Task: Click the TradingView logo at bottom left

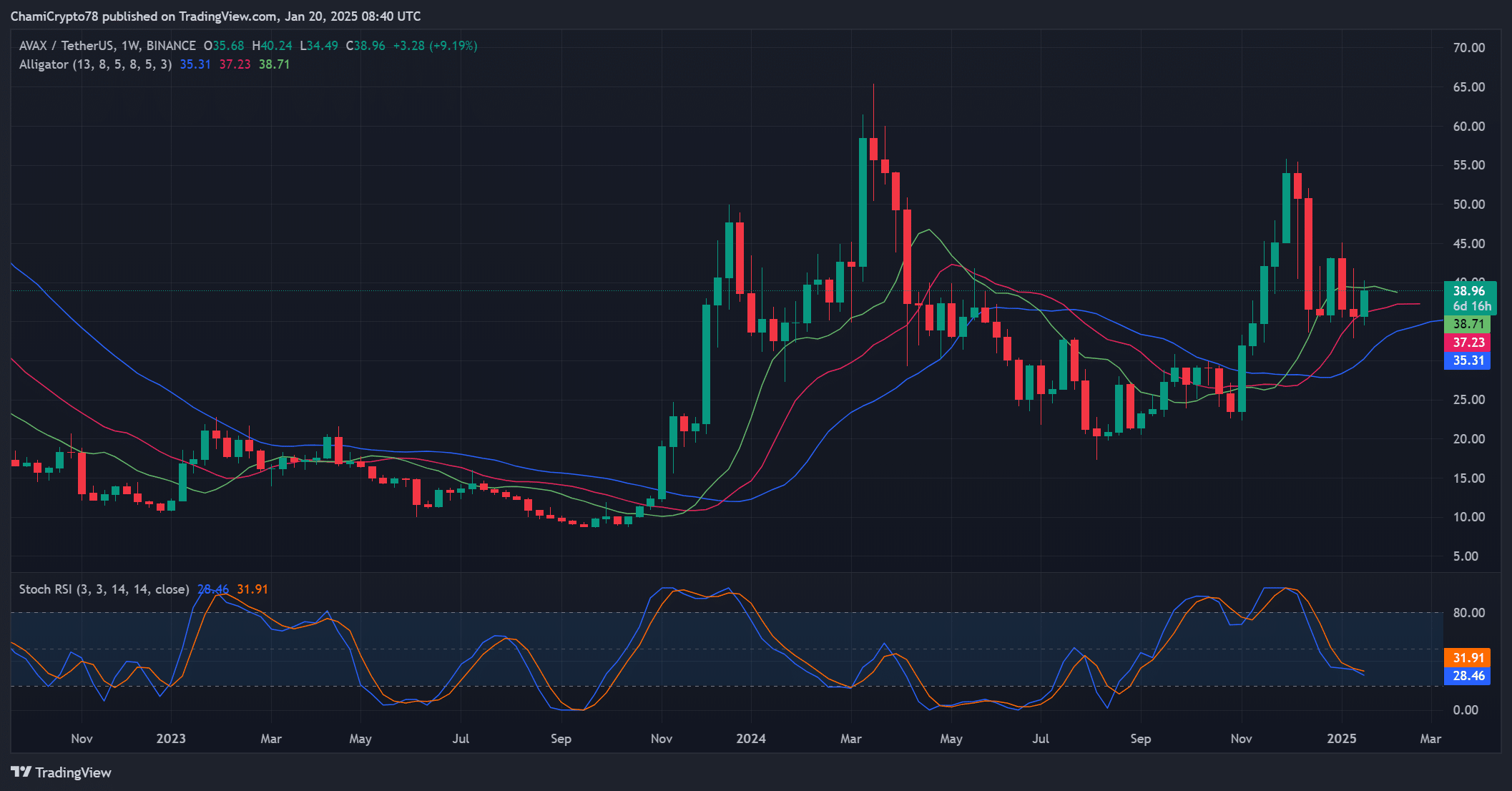Action: click(x=61, y=772)
